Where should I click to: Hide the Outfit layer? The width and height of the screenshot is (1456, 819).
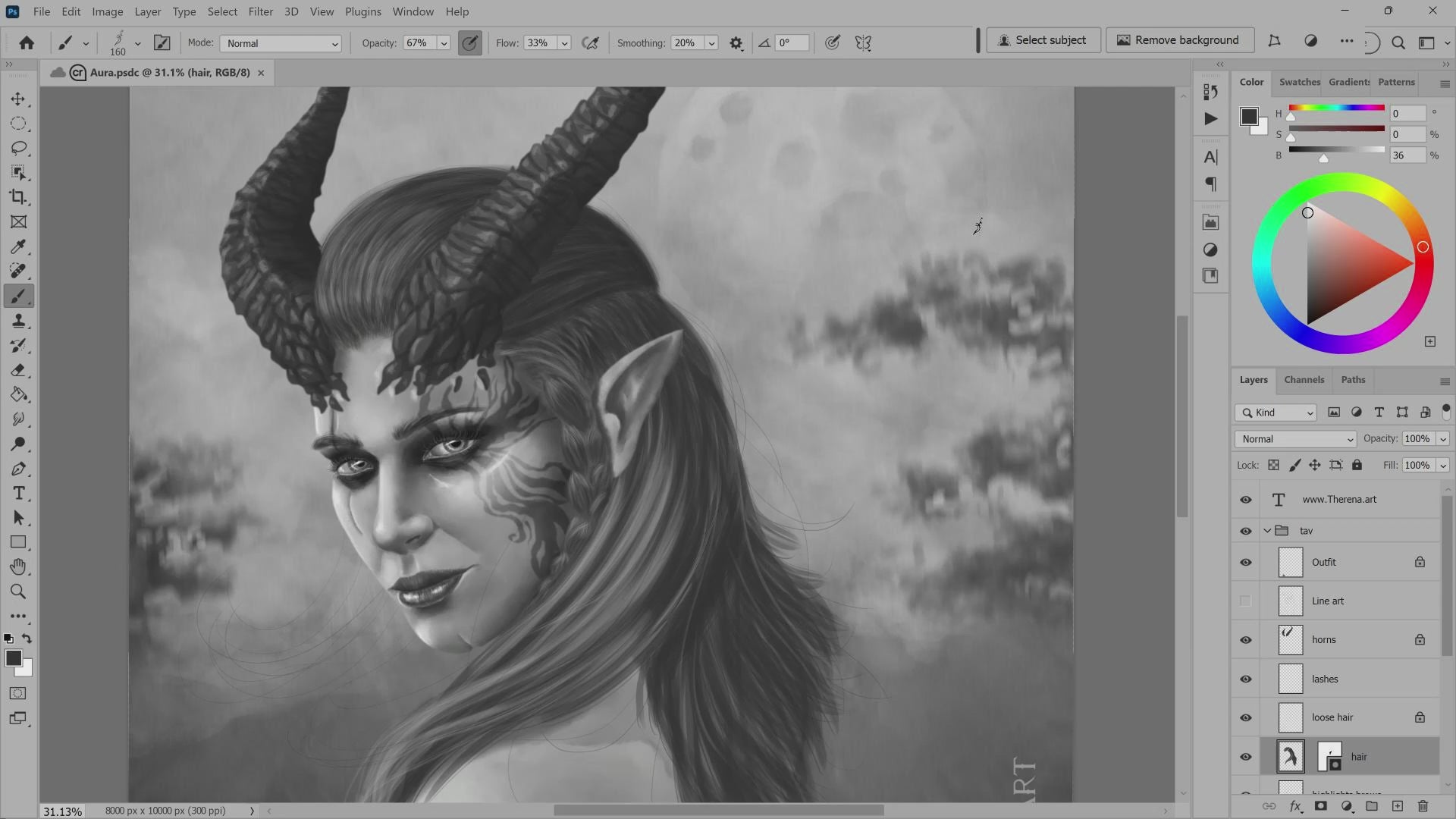(1246, 563)
